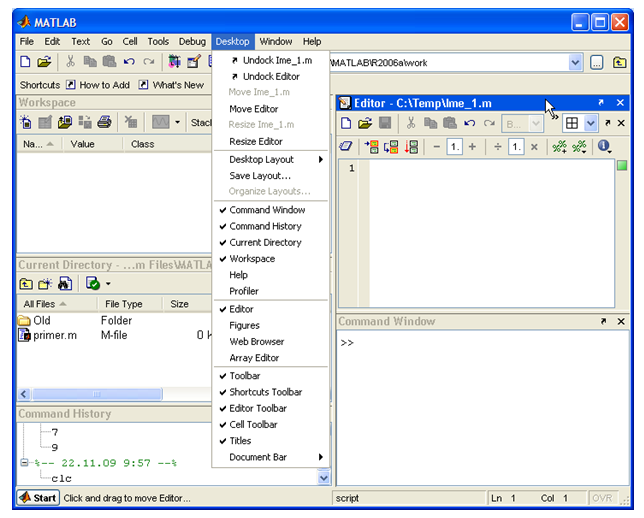Image resolution: width=644 pixels, height=518 pixels.
Task: Open the Tools menu in menu bar
Action: [x=158, y=41]
